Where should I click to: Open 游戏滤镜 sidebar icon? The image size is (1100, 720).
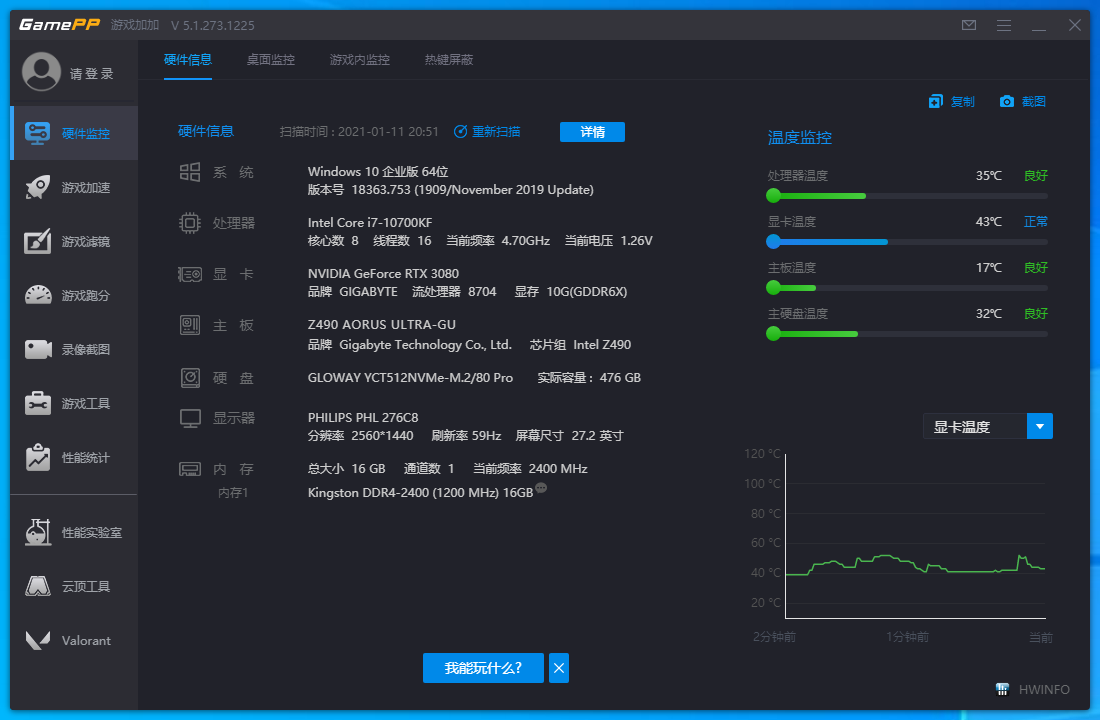coord(38,241)
